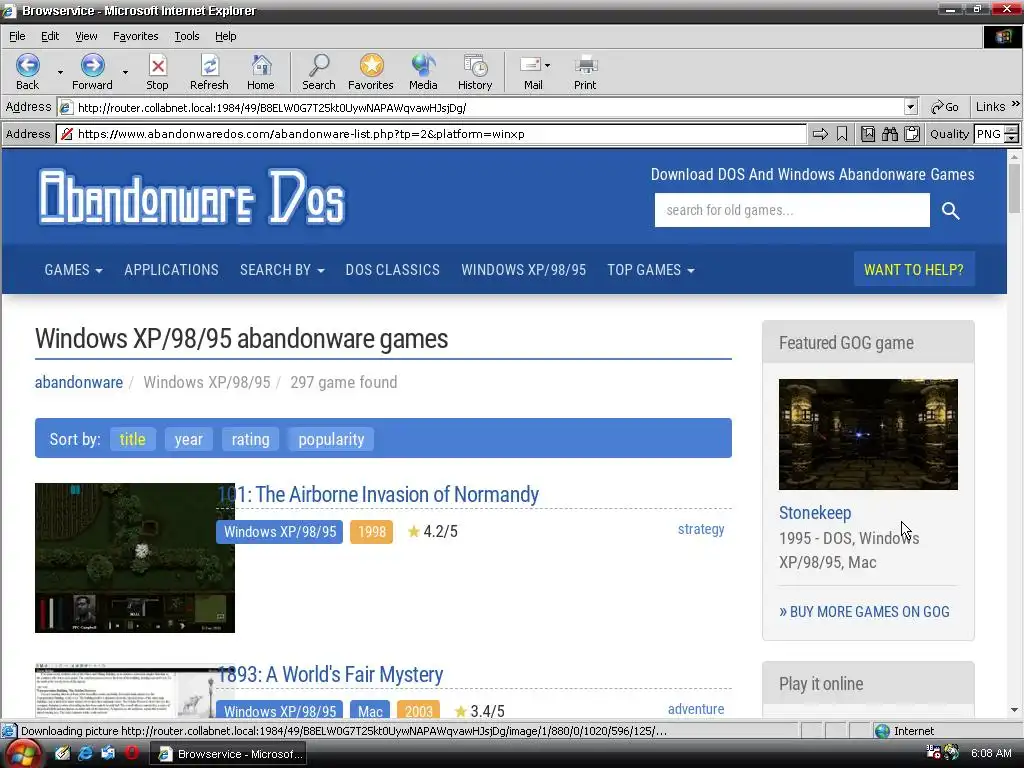This screenshot has width=1024, height=768.
Task: Open the History icon
Action: pos(475,65)
